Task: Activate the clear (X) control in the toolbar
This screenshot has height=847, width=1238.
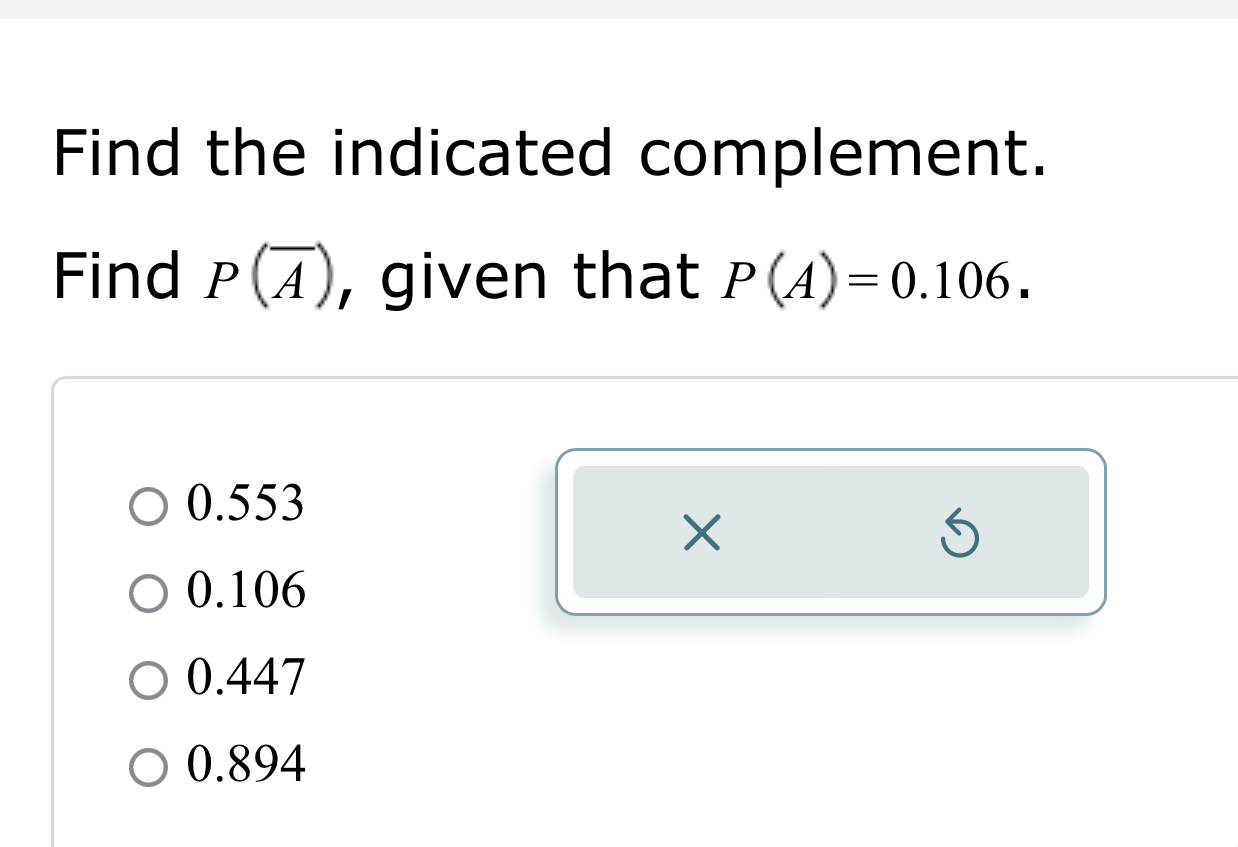Action: tap(700, 533)
